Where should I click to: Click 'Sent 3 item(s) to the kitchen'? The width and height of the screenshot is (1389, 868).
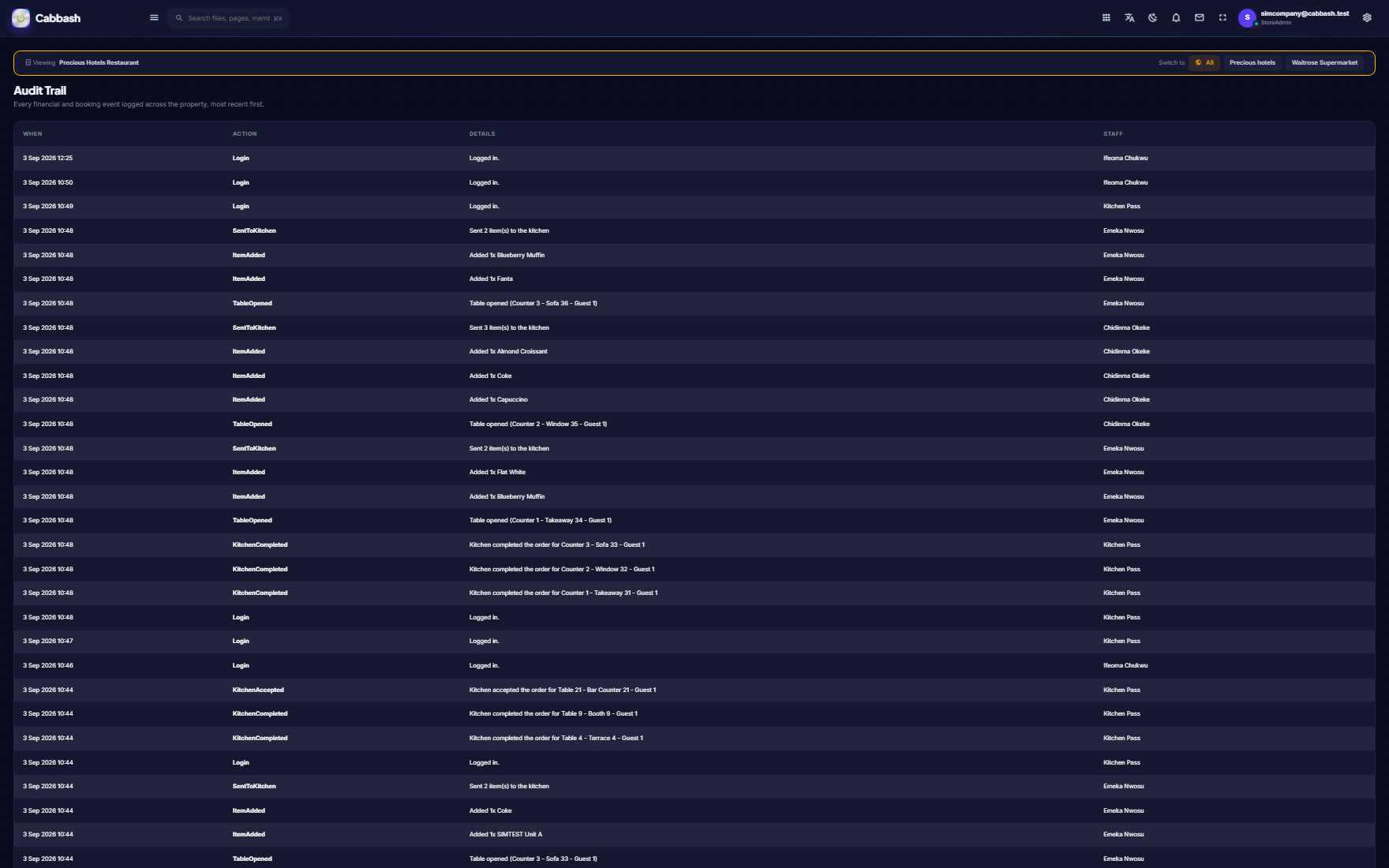[509, 328]
